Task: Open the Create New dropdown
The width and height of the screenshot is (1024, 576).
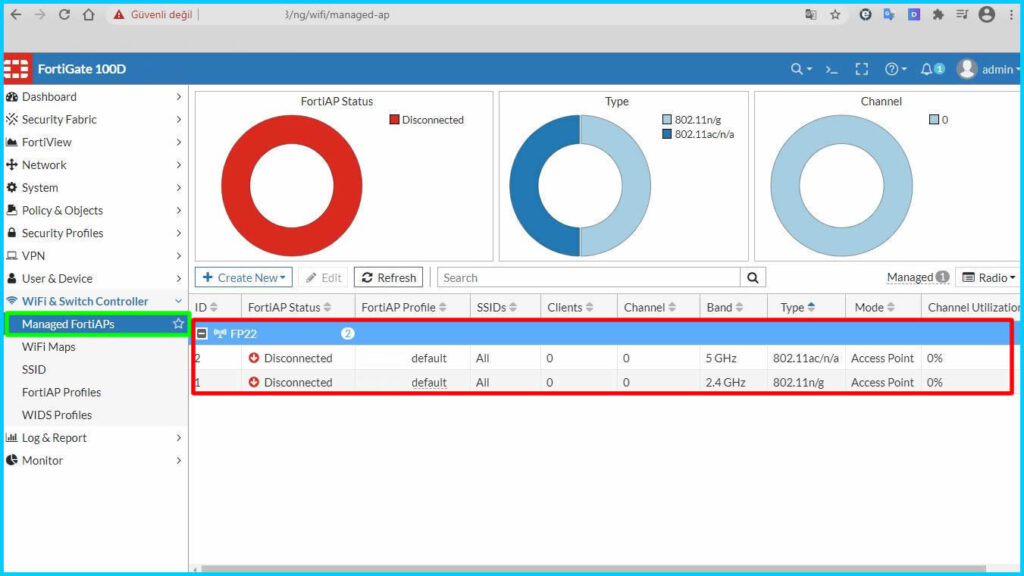Action: 244,278
